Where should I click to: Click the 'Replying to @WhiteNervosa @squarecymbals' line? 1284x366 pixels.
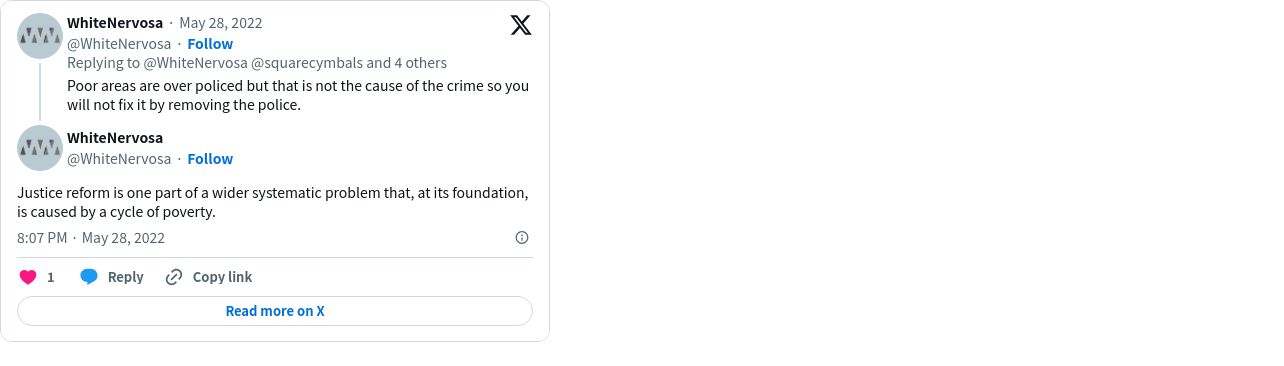point(257,63)
